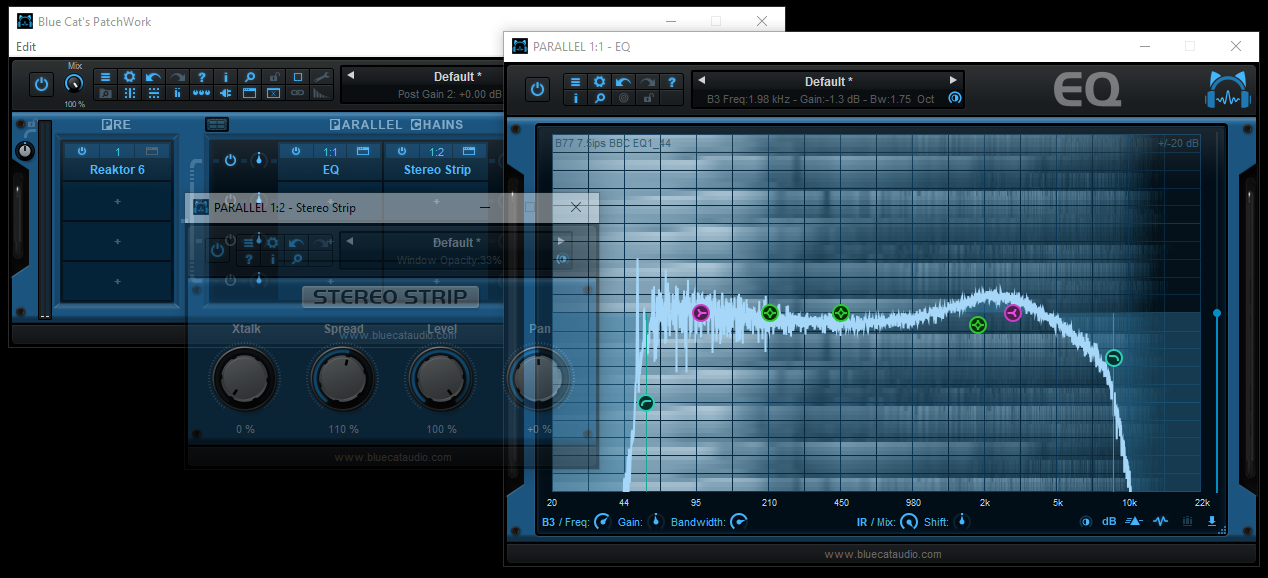Click PatchWork chain link icon

coord(298,93)
